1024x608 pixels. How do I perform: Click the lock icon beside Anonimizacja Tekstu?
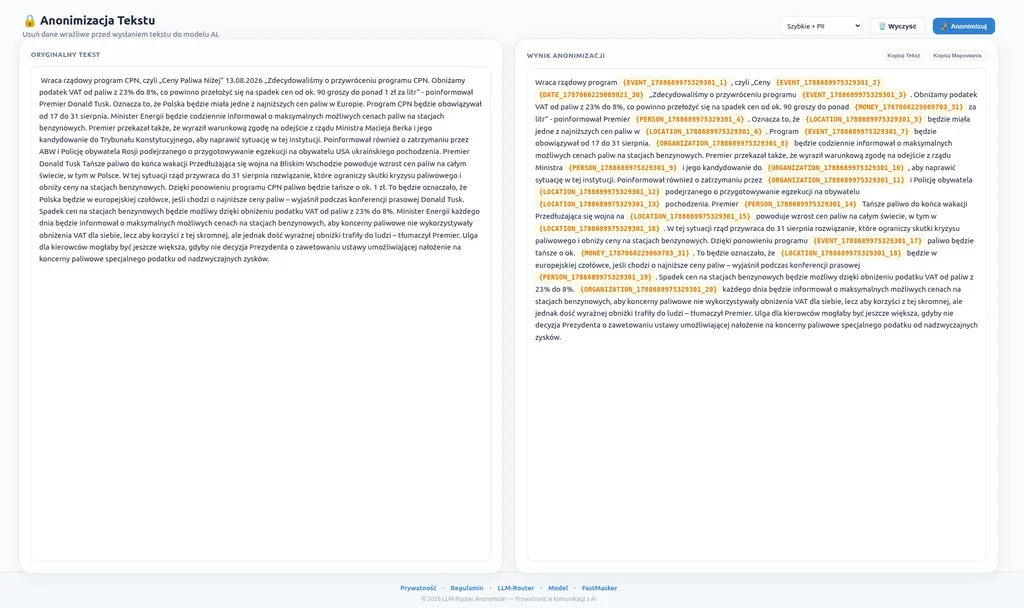(29, 21)
